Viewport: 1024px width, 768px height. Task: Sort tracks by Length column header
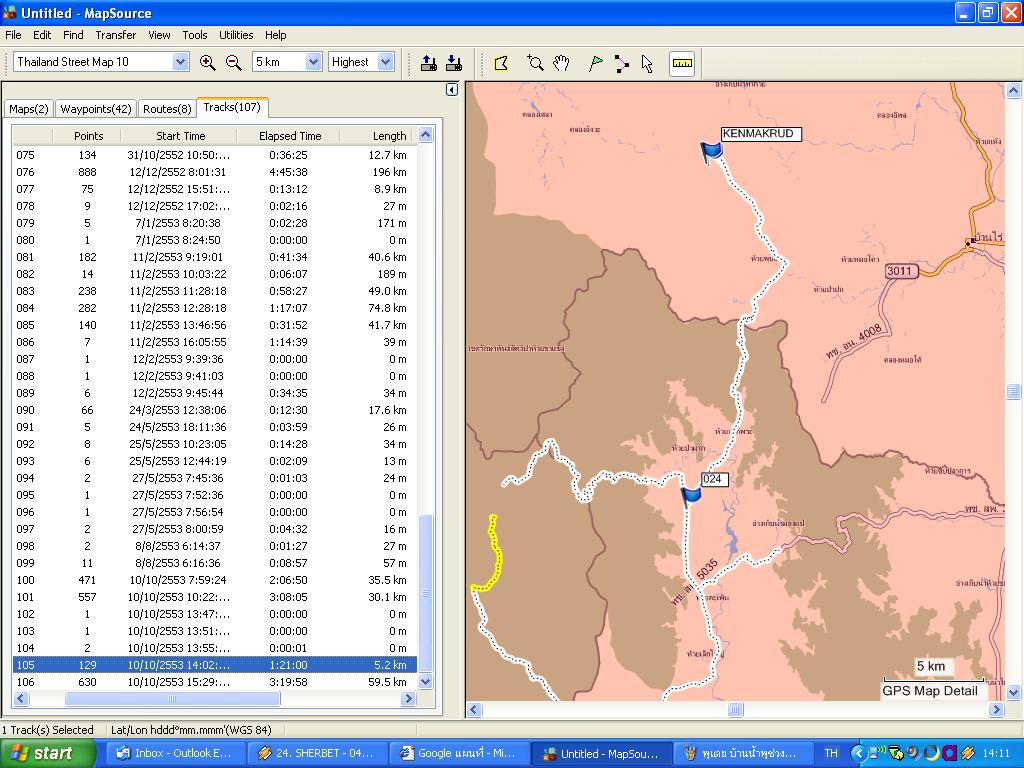389,136
